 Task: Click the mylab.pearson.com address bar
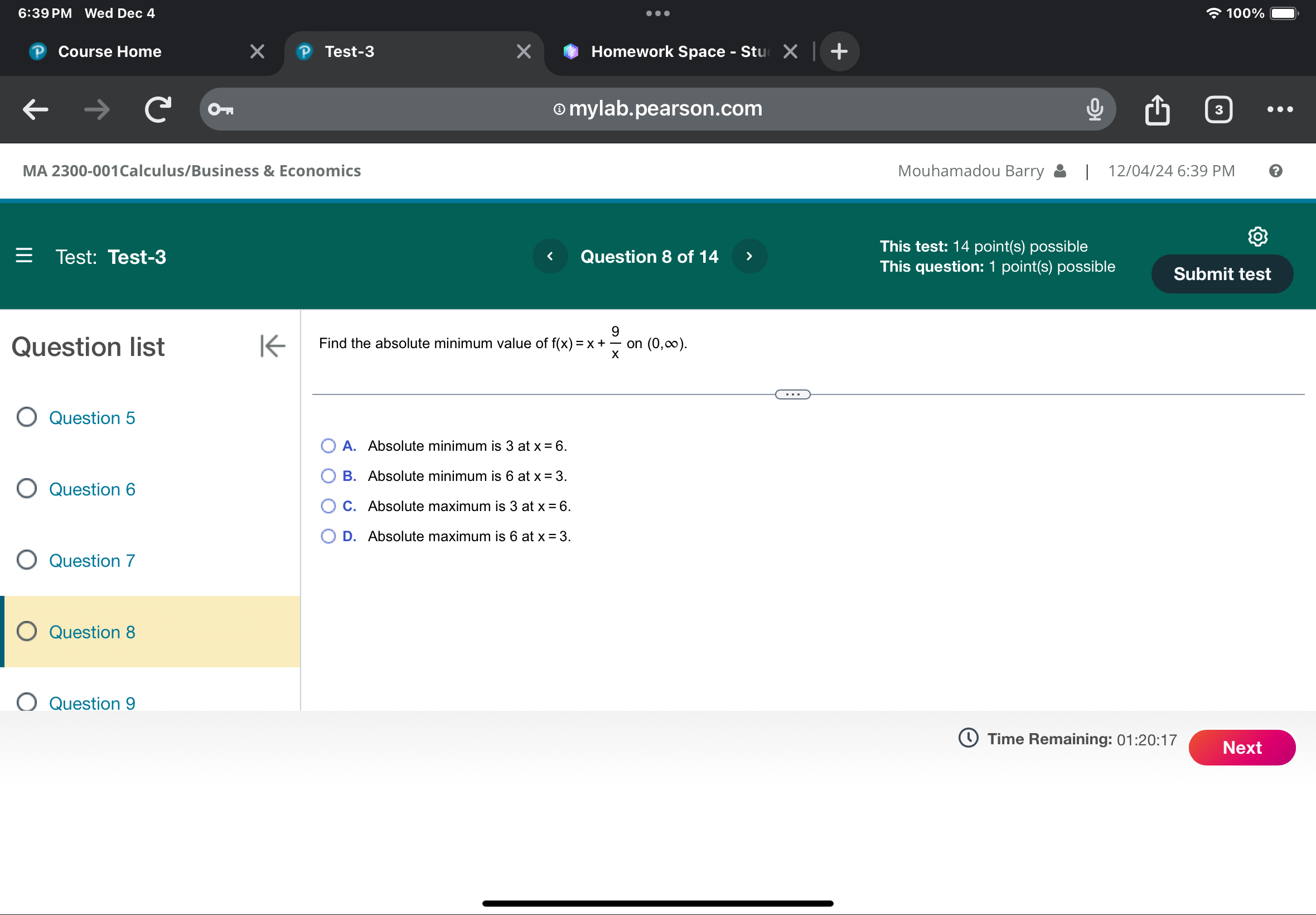657,109
